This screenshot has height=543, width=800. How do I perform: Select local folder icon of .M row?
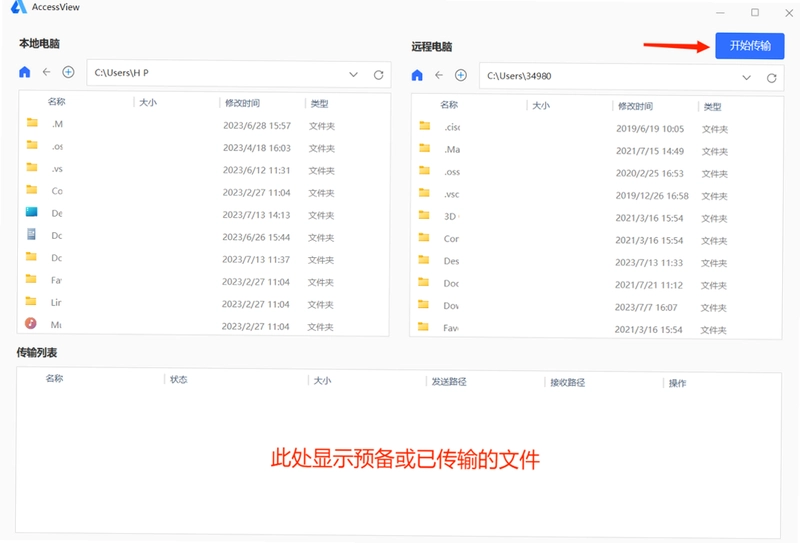(32, 122)
